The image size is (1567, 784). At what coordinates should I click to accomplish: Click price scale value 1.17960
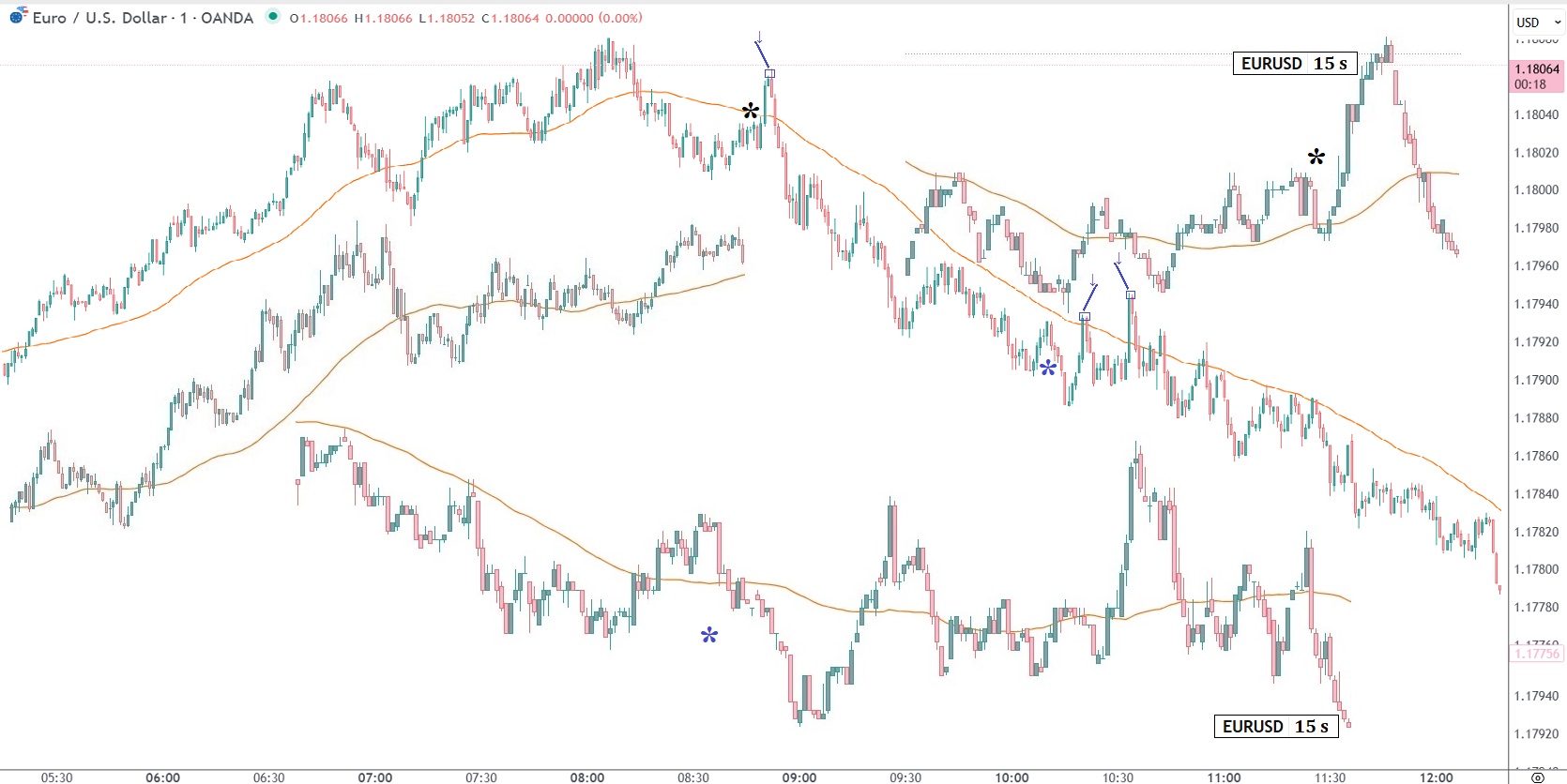pyautogui.click(x=1536, y=265)
